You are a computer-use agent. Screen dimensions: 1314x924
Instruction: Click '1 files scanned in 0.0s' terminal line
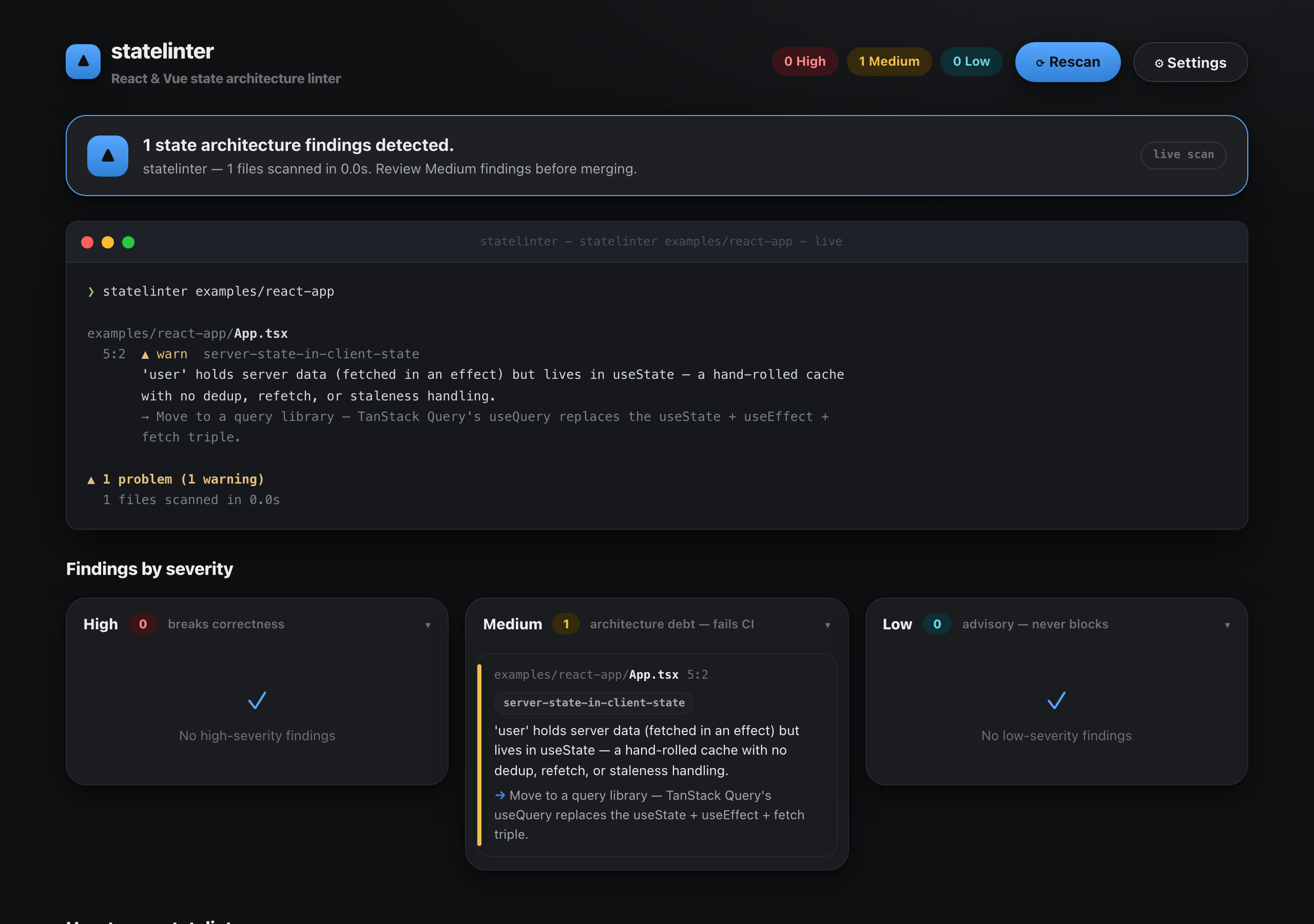click(x=191, y=500)
